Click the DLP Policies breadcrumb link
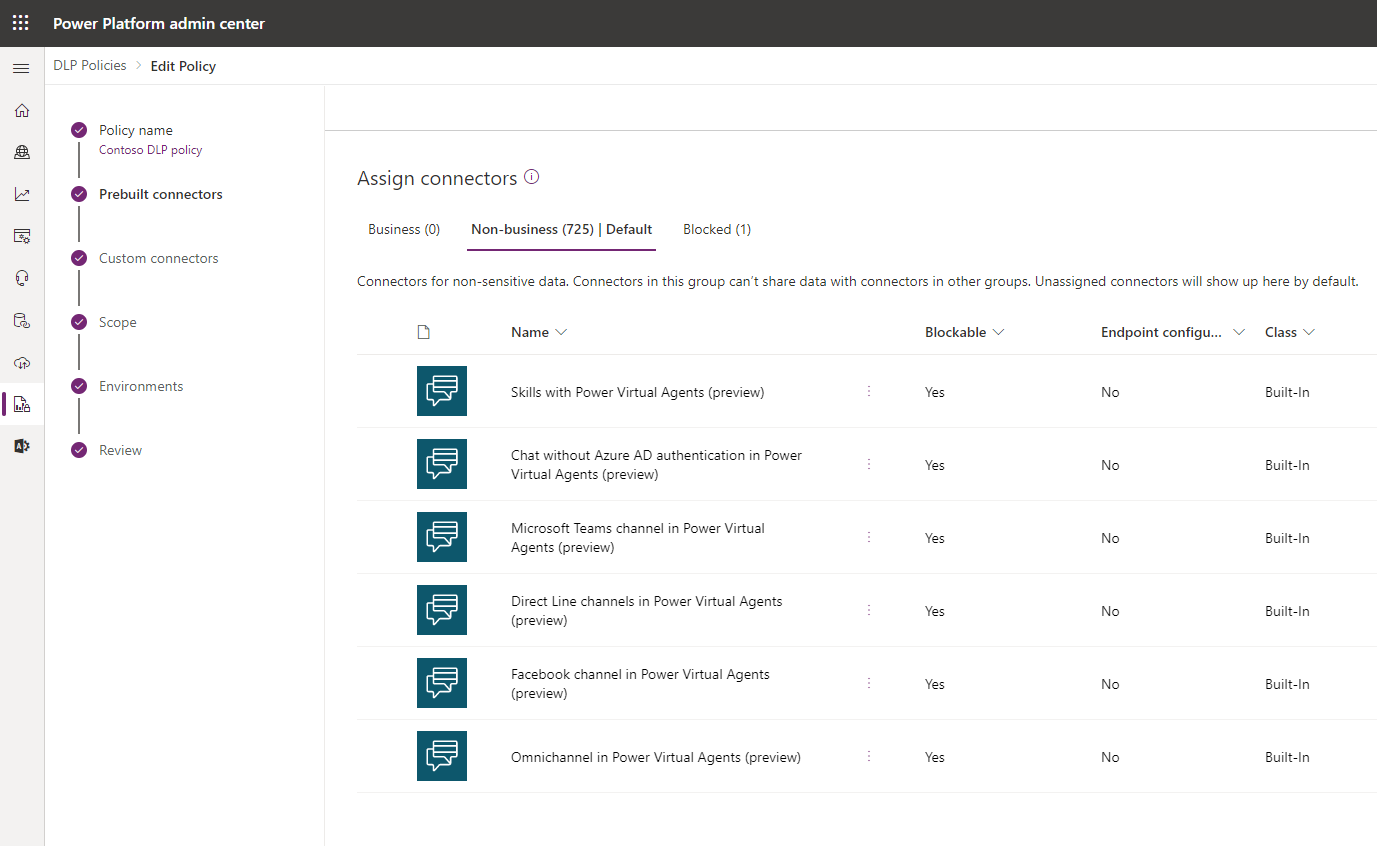This screenshot has width=1377, height=846. point(89,65)
